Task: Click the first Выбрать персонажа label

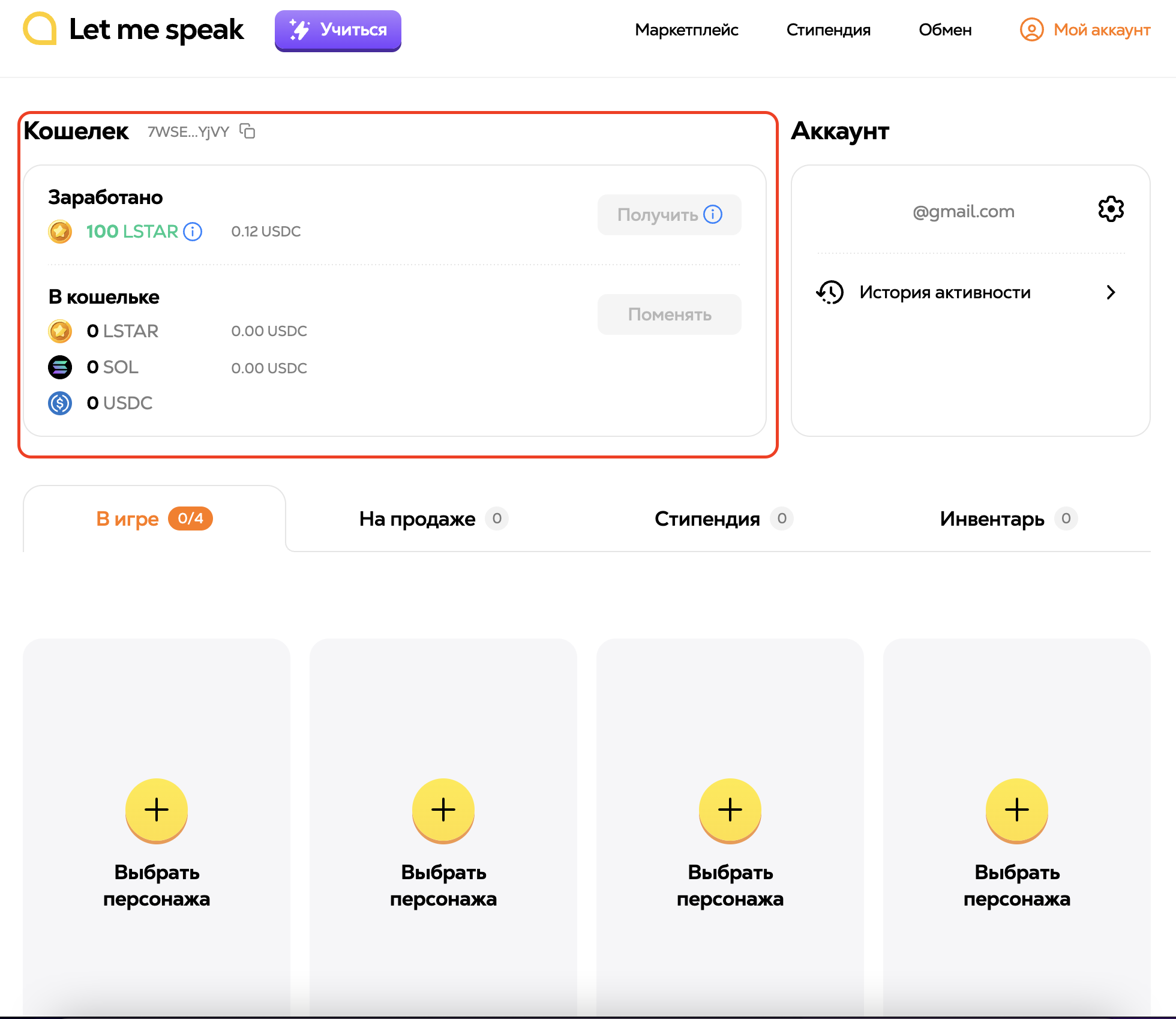Action: [x=157, y=886]
